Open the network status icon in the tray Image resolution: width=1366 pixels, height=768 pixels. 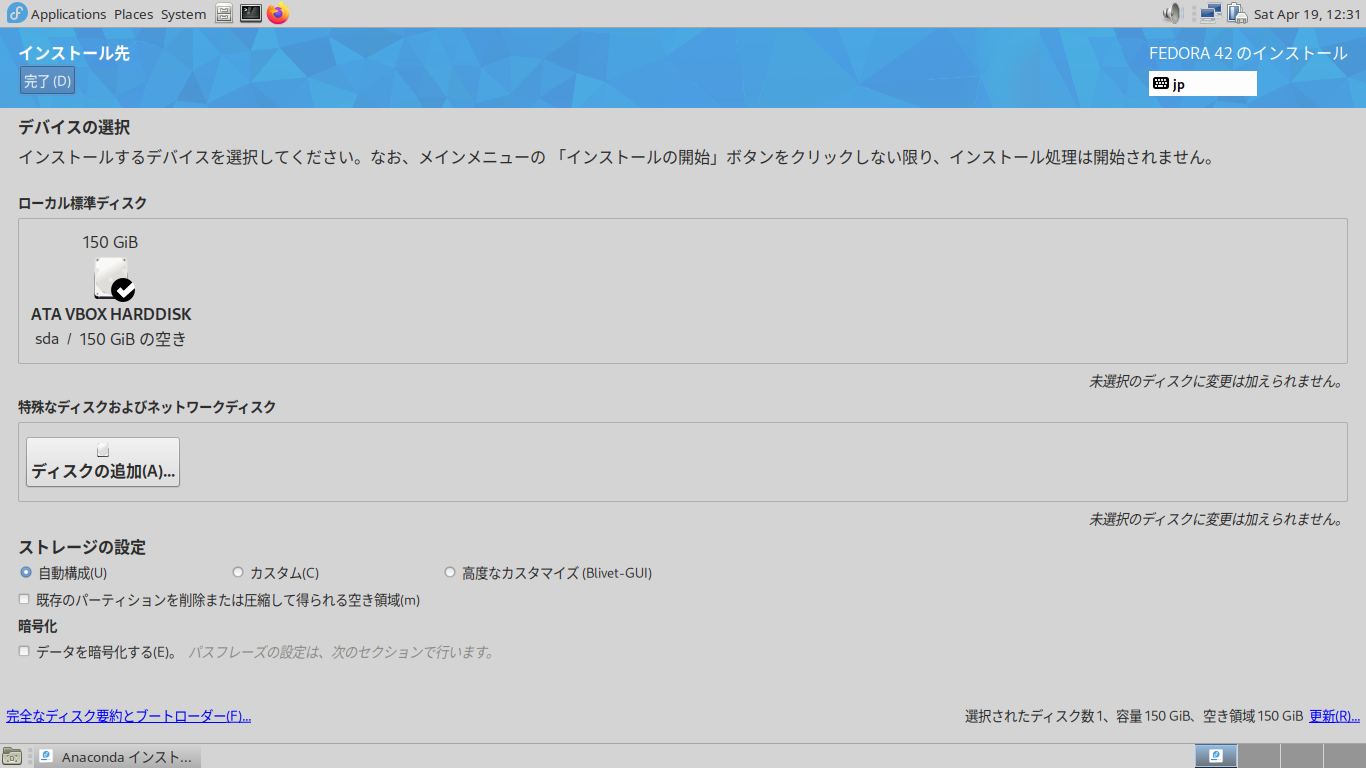pyautogui.click(x=1211, y=14)
